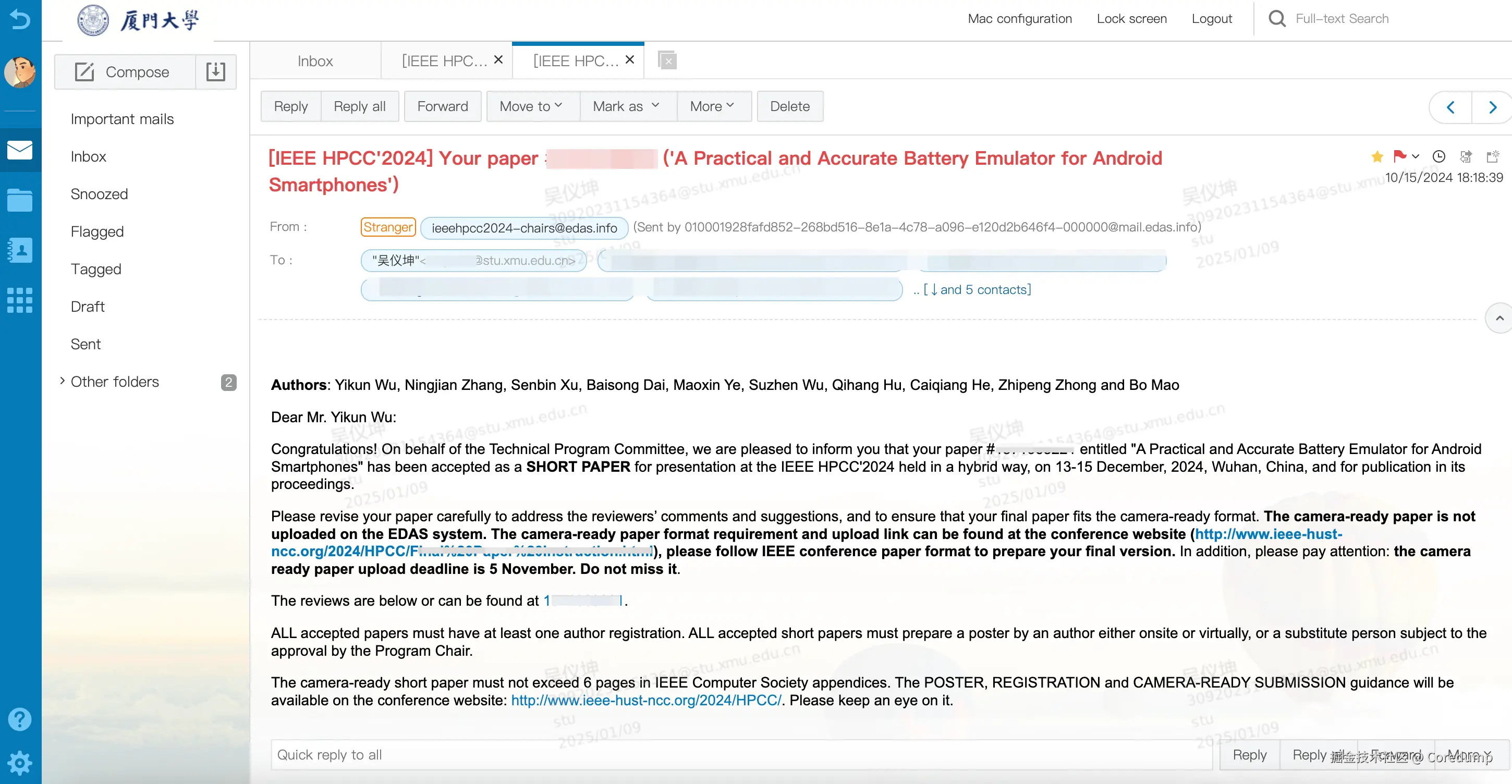Go to the next email arrow
The height and width of the screenshot is (784, 1512).
1492,107
